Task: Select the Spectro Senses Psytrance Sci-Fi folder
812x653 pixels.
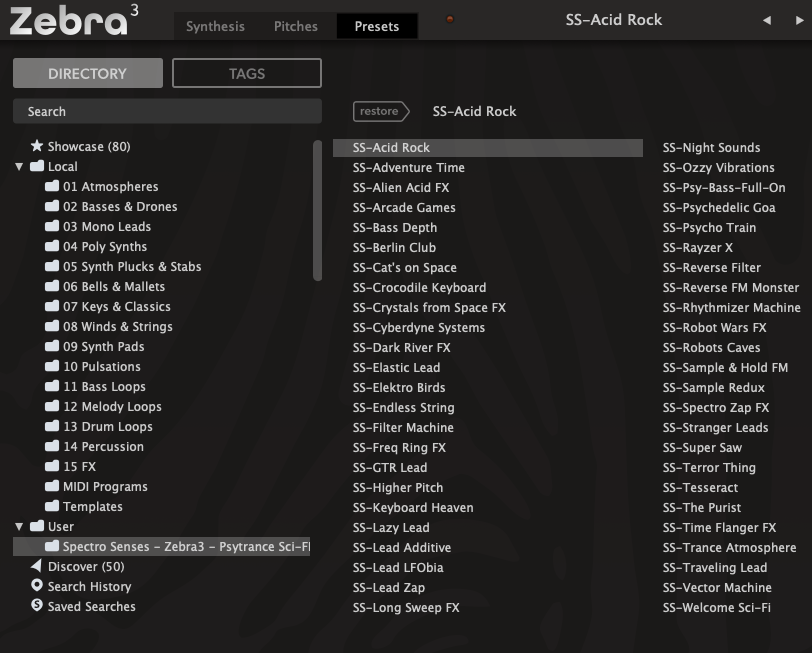Action: (162, 546)
